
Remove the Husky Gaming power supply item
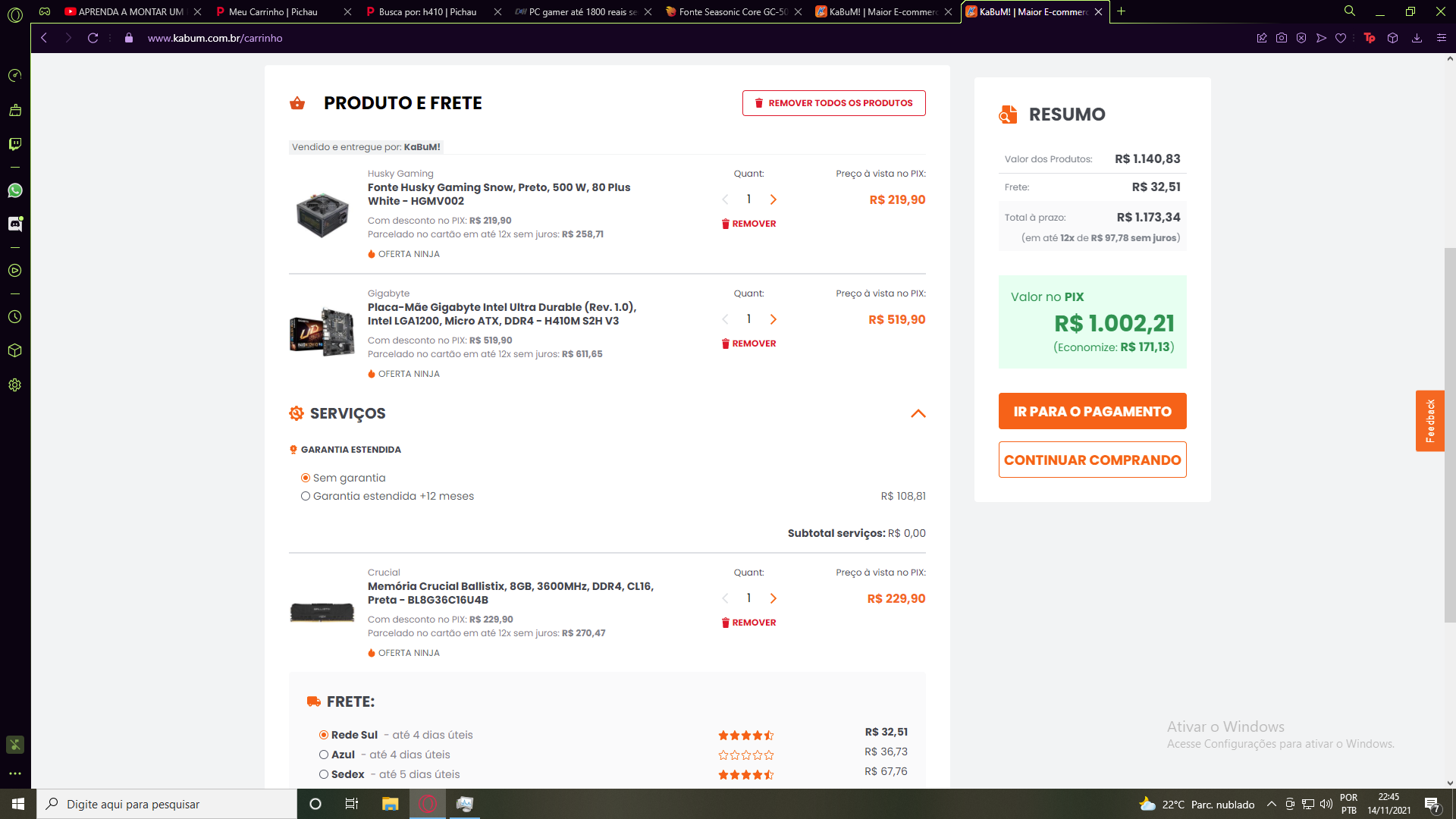click(x=748, y=224)
